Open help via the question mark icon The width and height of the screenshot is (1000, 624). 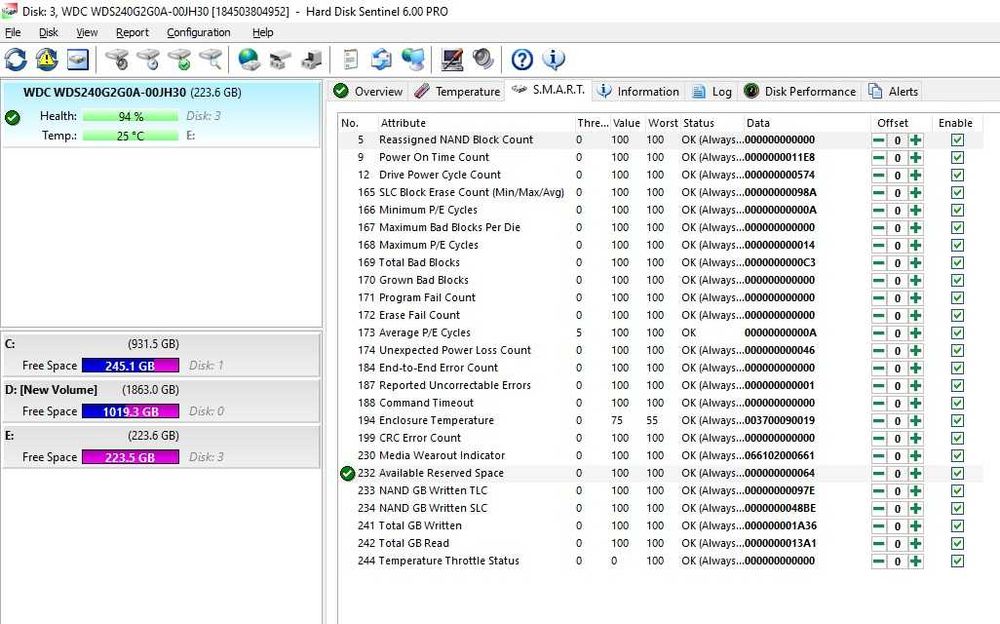[522, 59]
